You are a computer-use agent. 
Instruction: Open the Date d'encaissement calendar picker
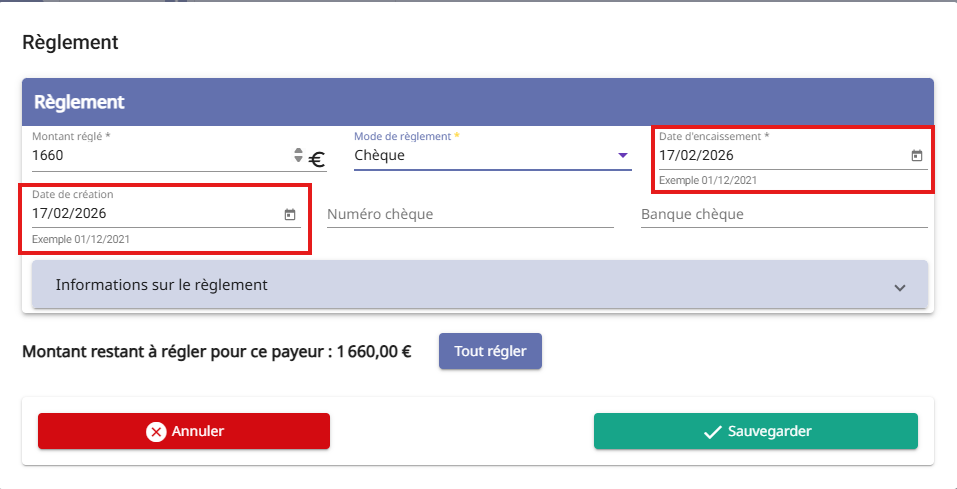click(x=916, y=156)
